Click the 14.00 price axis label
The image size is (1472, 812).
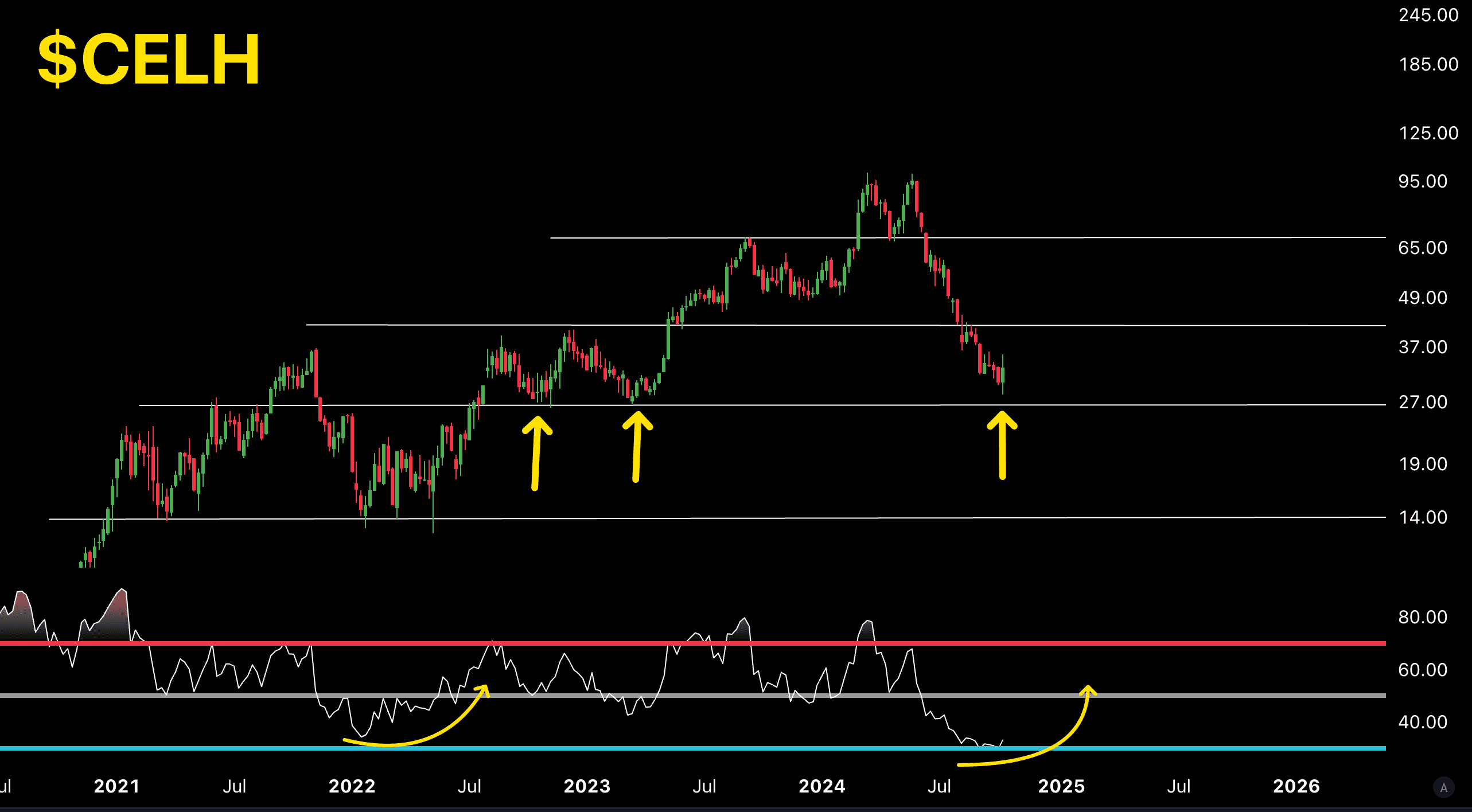[1423, 517]
